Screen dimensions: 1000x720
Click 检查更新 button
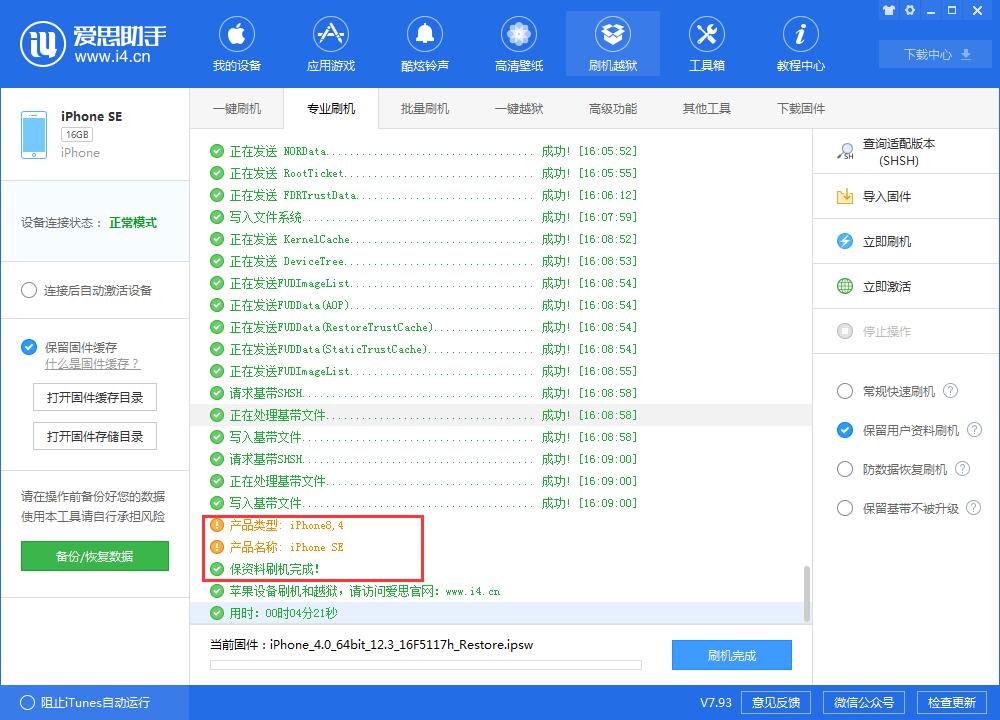click(x=952, y=702)
